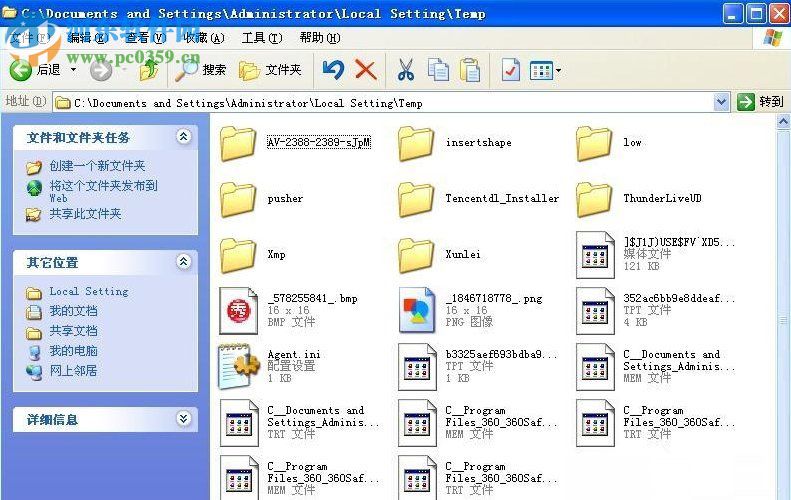
Task: Open the Tools (工具) menu
Action: 262,38
